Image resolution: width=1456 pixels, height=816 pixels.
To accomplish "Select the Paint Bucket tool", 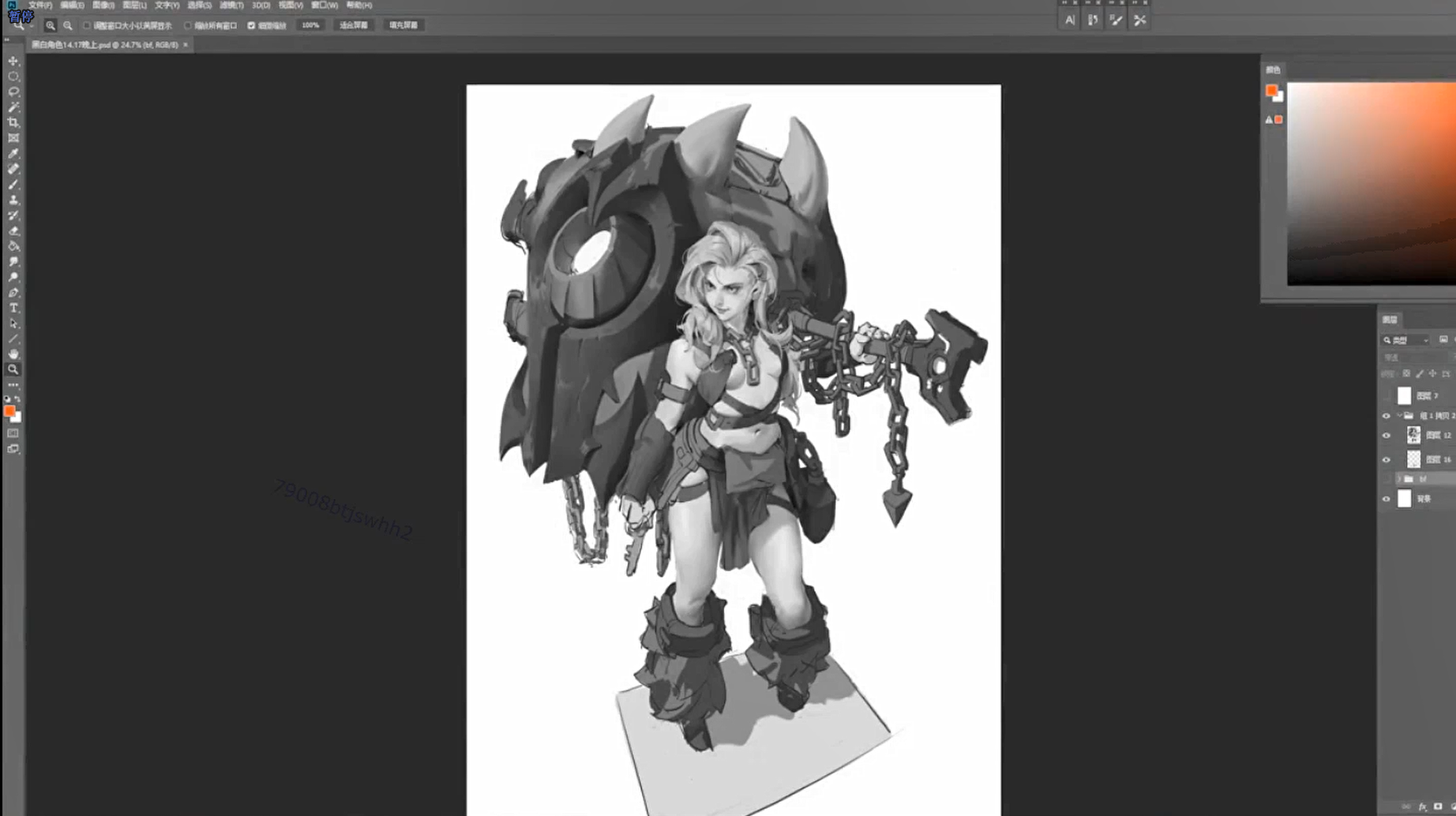I will (13, 245).
